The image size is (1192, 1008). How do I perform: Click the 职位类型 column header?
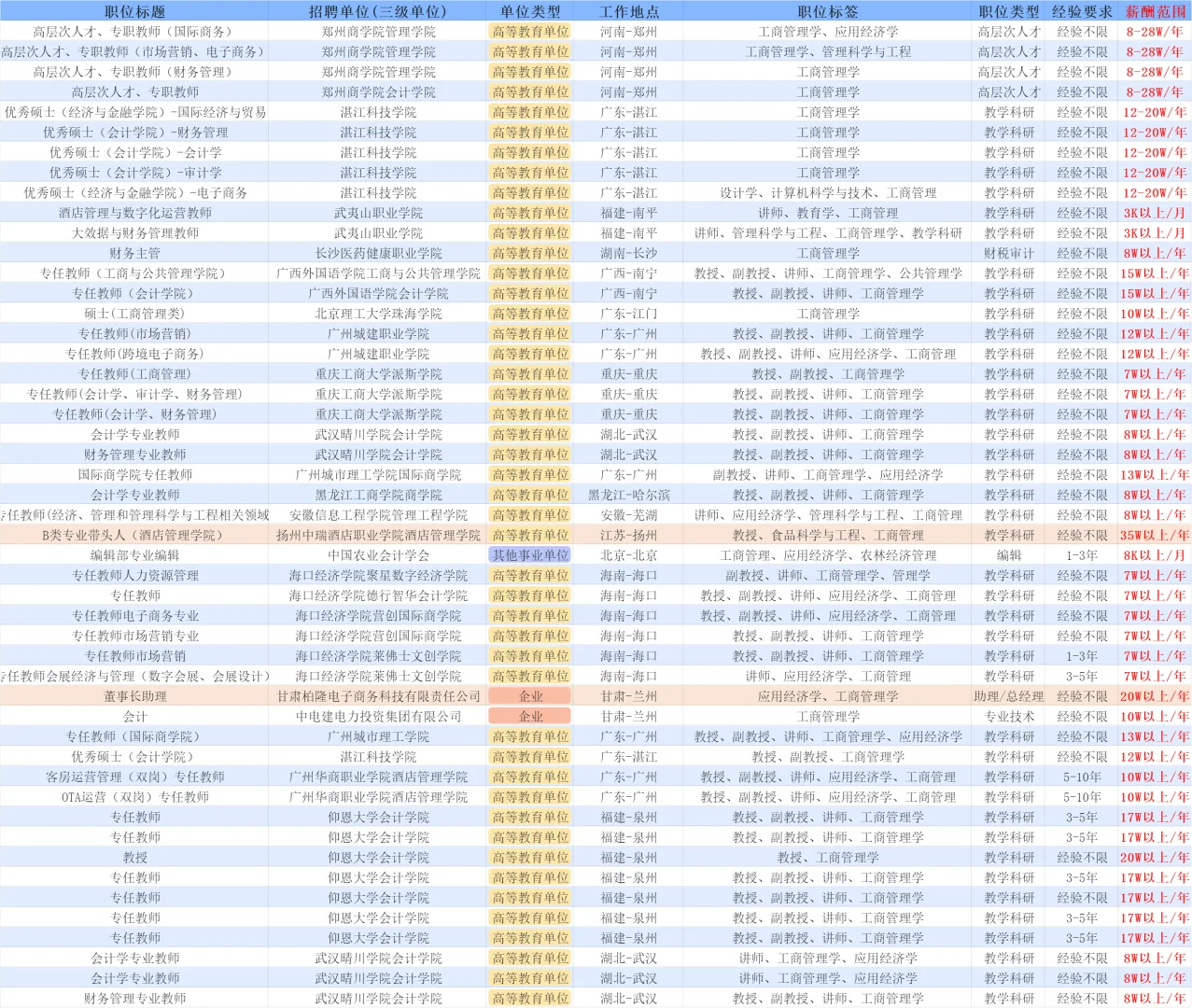point(1009,11)
